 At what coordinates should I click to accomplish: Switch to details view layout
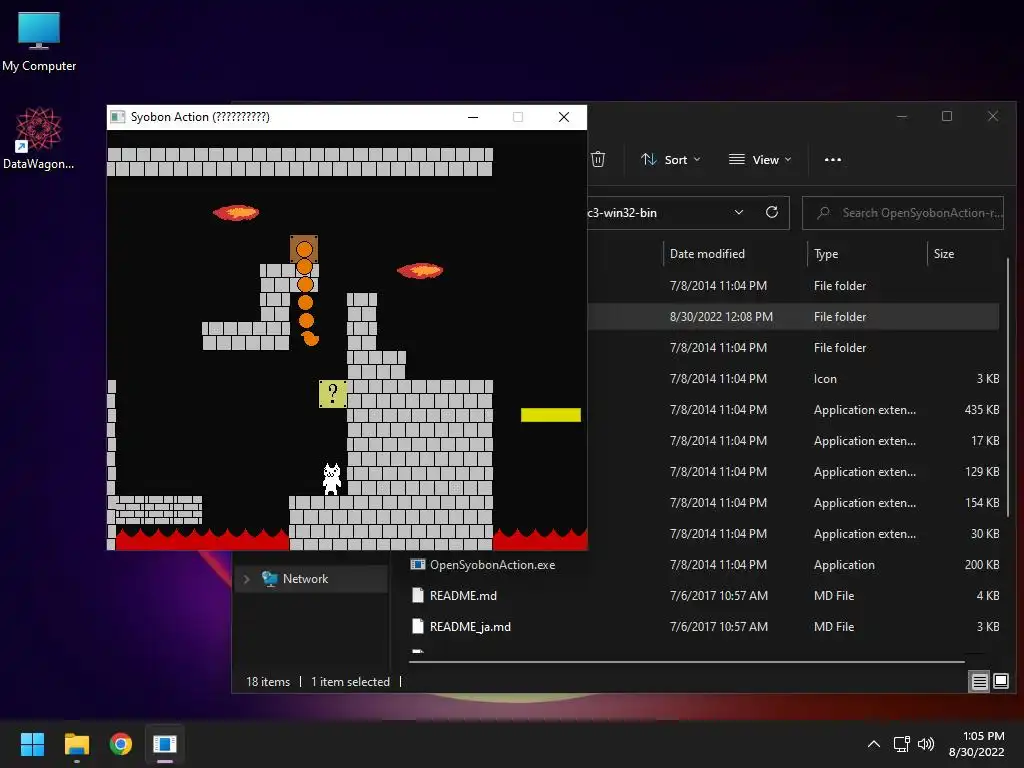pyautogui.click(x=980, y=682)
